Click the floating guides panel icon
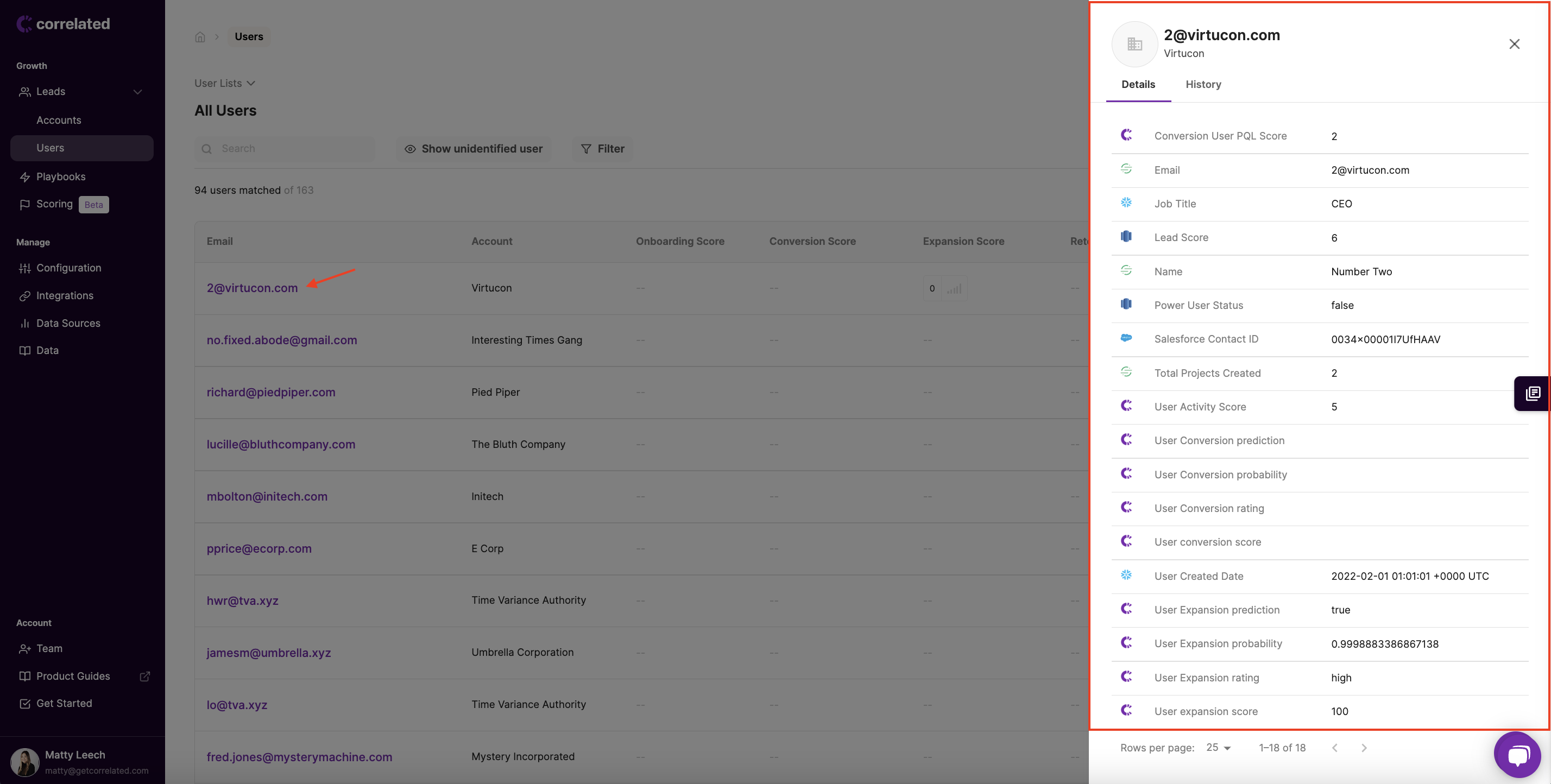The width and height of the screenshot is (1551, 784). pyautogui.click(x=1533, y=393)
